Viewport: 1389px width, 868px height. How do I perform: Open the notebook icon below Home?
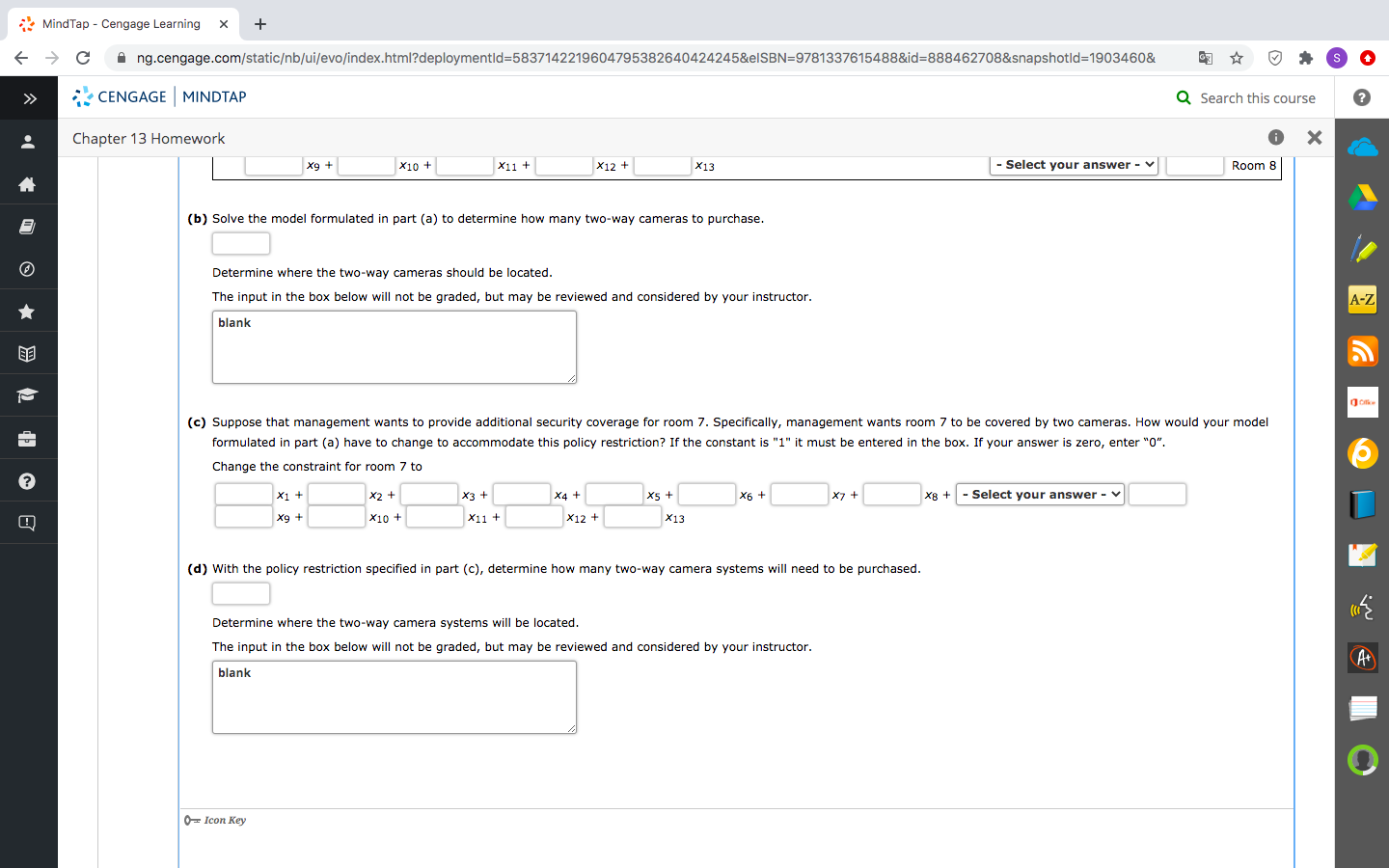click(x=28, y=226)
